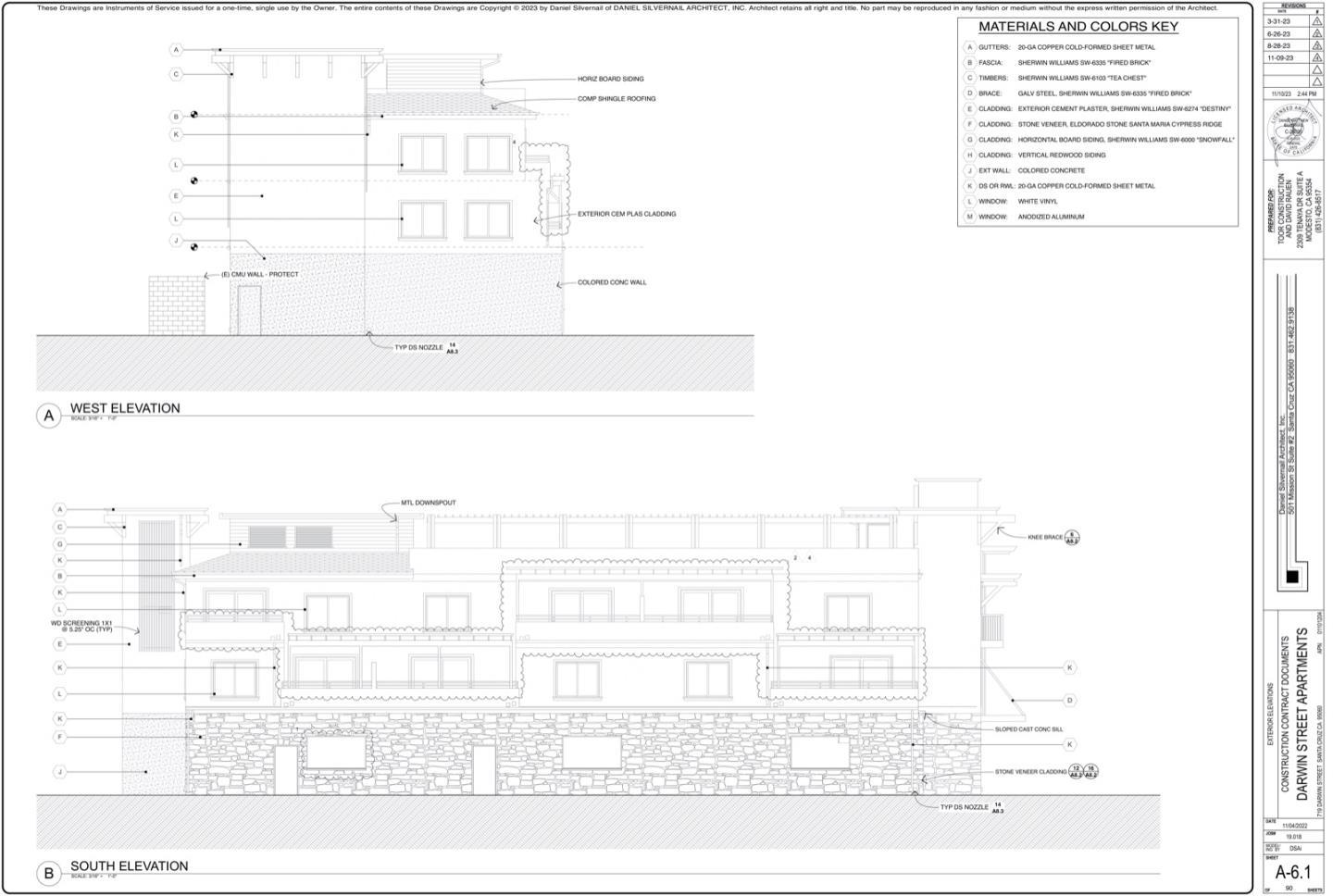Click the circled B marker beside South Elevation

(49, 873)
